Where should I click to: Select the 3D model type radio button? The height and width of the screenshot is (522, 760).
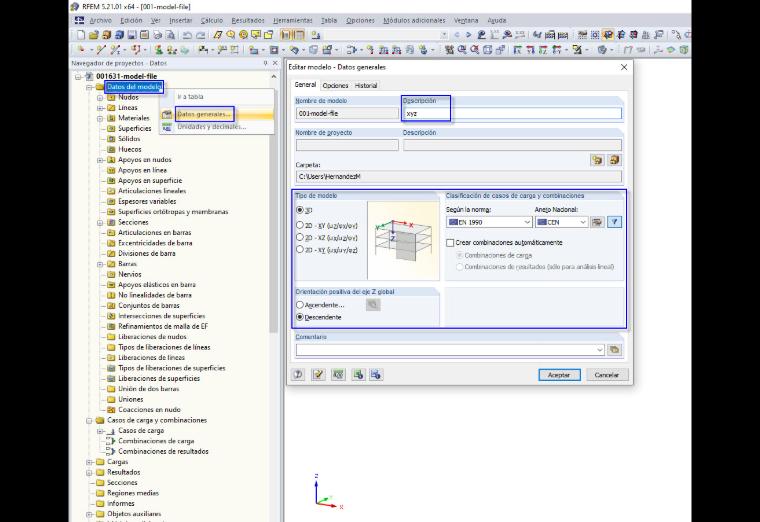click(300, 210)
